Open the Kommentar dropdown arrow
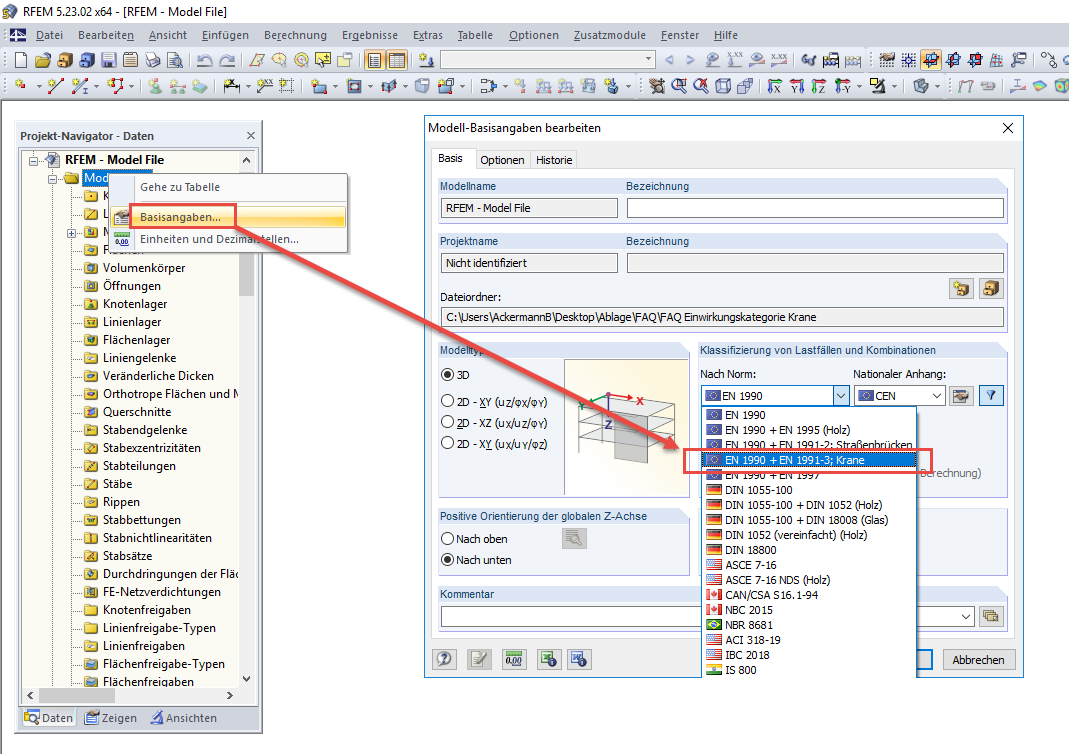 (966, 616)
